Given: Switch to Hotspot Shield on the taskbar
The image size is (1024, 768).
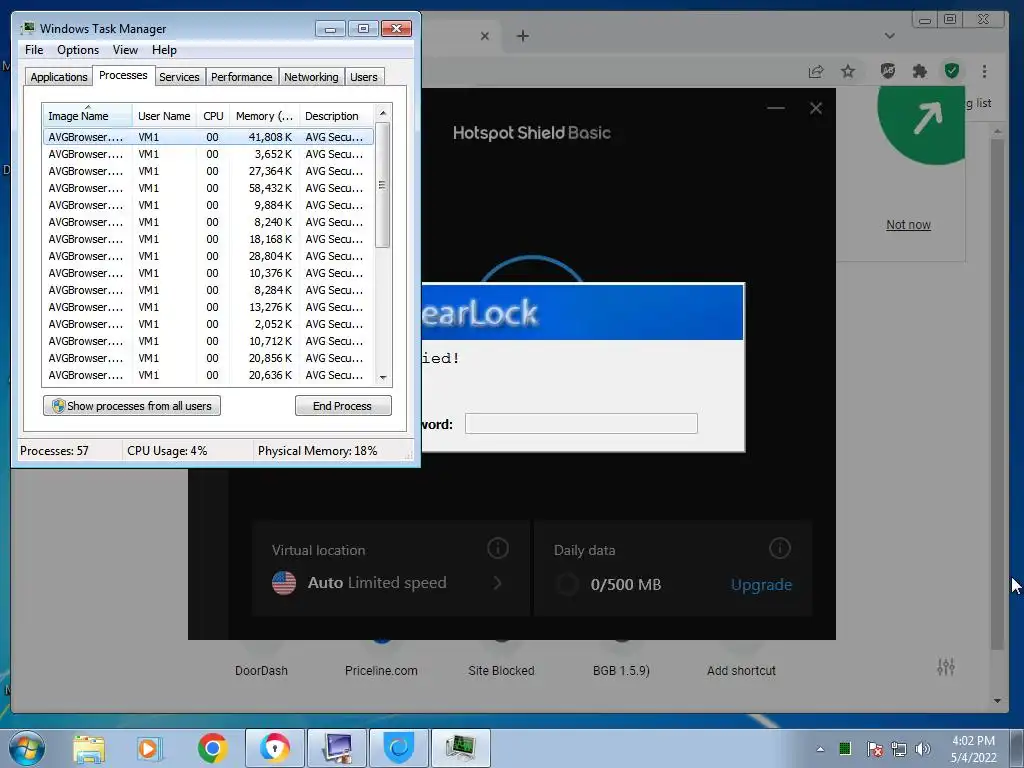Looking at the screenshot, I should pyautogui.click(x=399, y=748).
